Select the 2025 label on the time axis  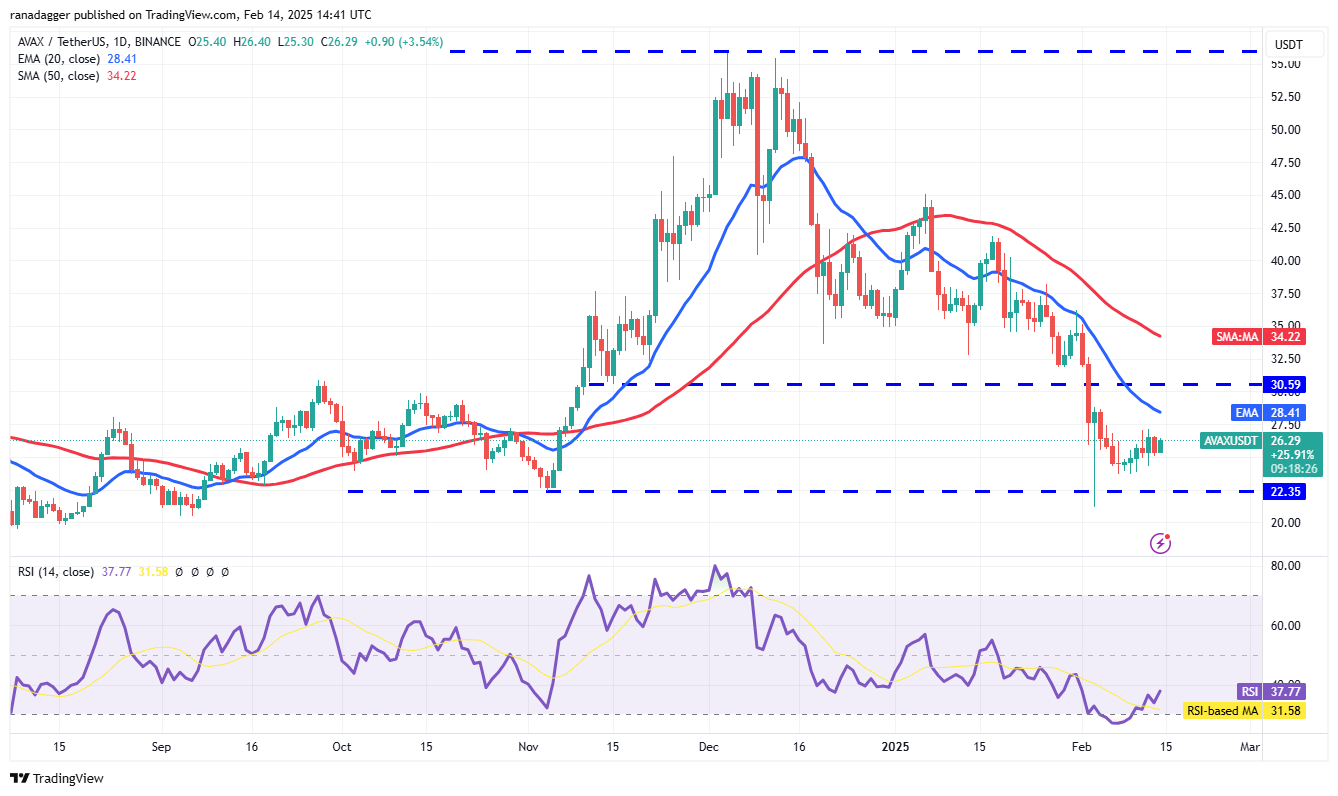tap(895, 746)
